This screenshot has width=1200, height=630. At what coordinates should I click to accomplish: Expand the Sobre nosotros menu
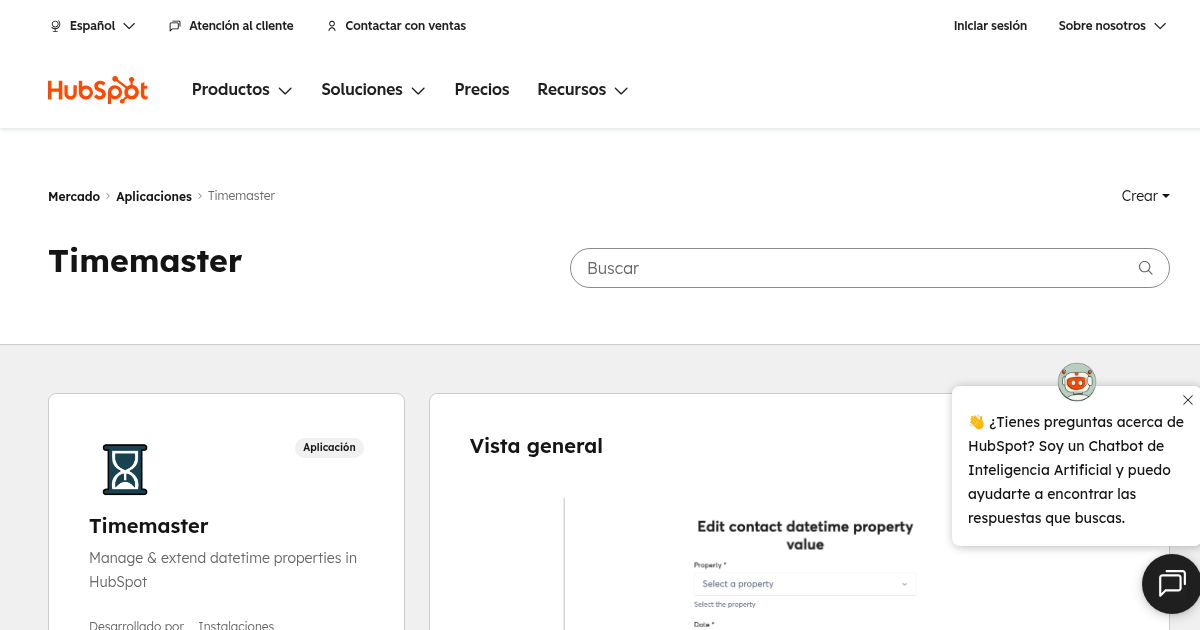point(1112,26)
